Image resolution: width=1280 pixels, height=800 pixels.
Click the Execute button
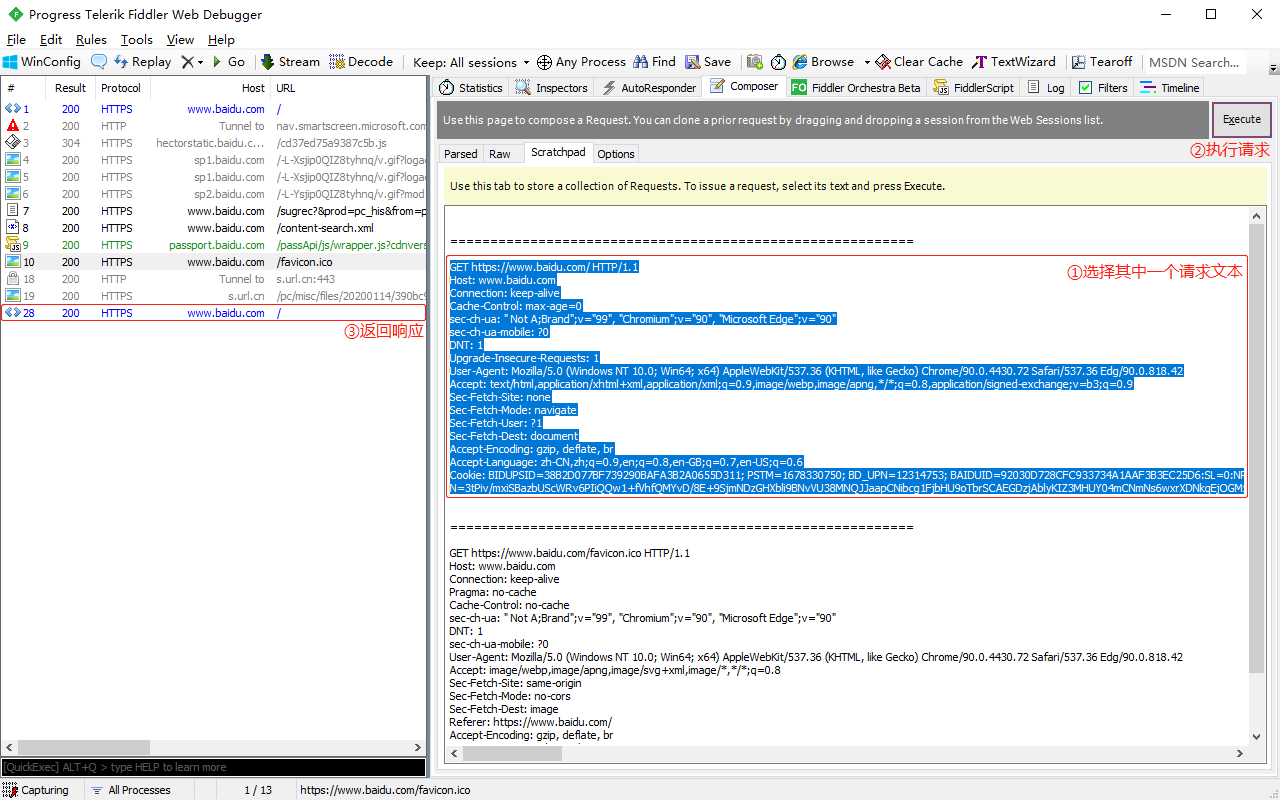1242,119
